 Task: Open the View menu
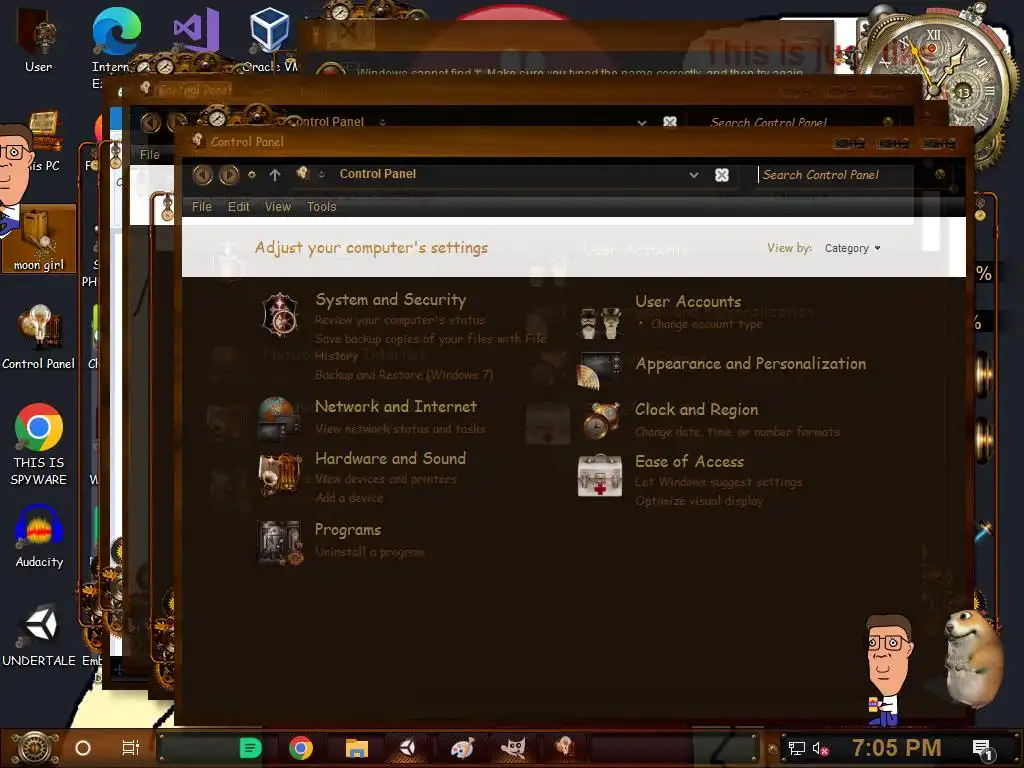(278, 206)
